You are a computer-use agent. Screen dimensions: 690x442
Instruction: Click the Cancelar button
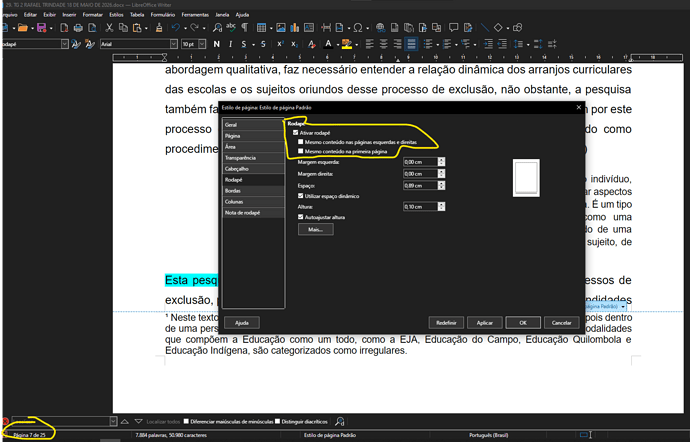pos(562,323)
